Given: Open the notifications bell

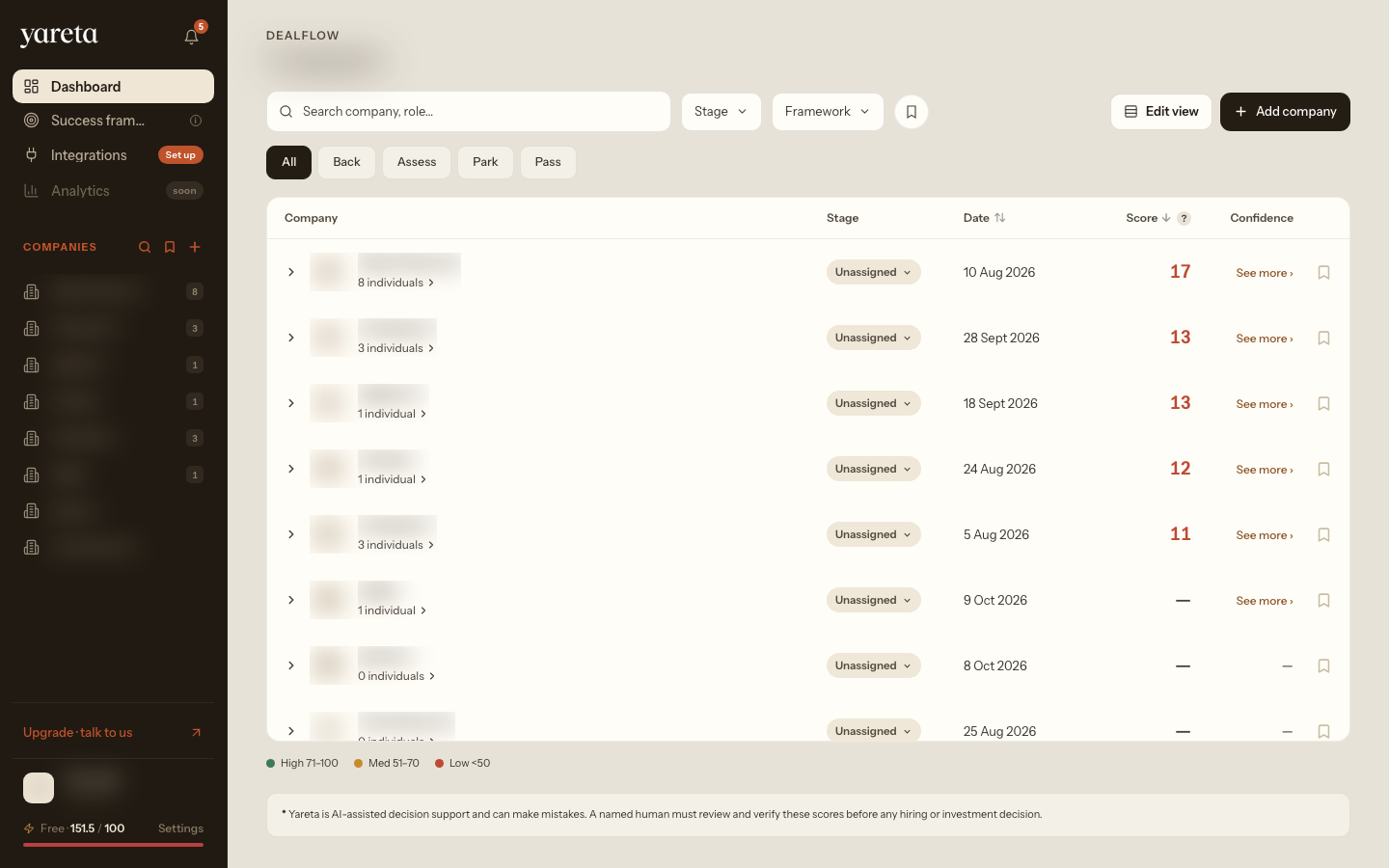Looking at the screenshot, I should tap(192, 37).
